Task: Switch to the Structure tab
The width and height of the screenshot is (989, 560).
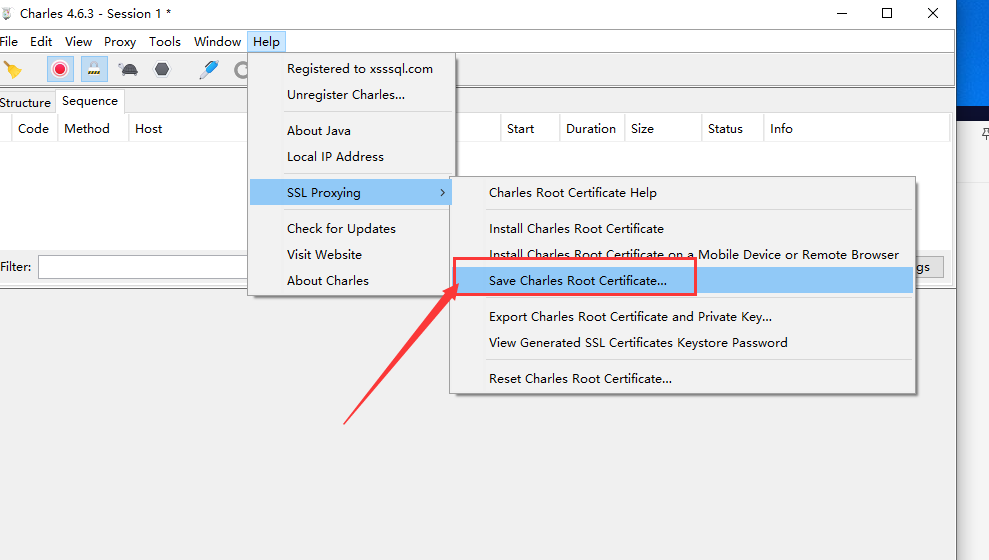Action: coord(25,102)
